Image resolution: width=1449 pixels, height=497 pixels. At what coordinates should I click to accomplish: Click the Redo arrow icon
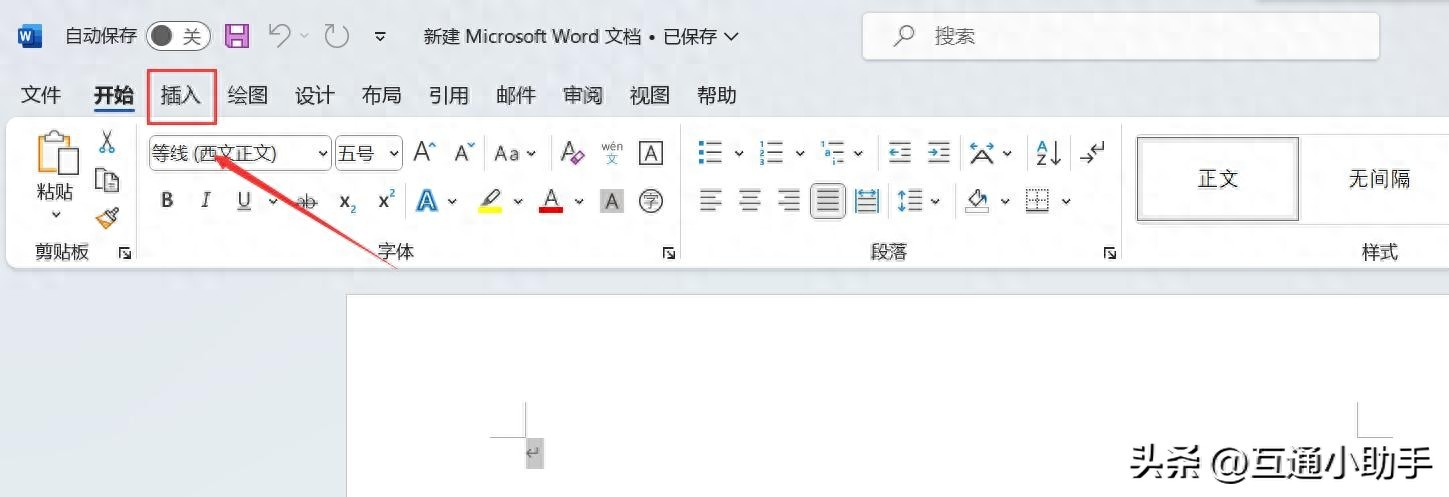(337, 37)
